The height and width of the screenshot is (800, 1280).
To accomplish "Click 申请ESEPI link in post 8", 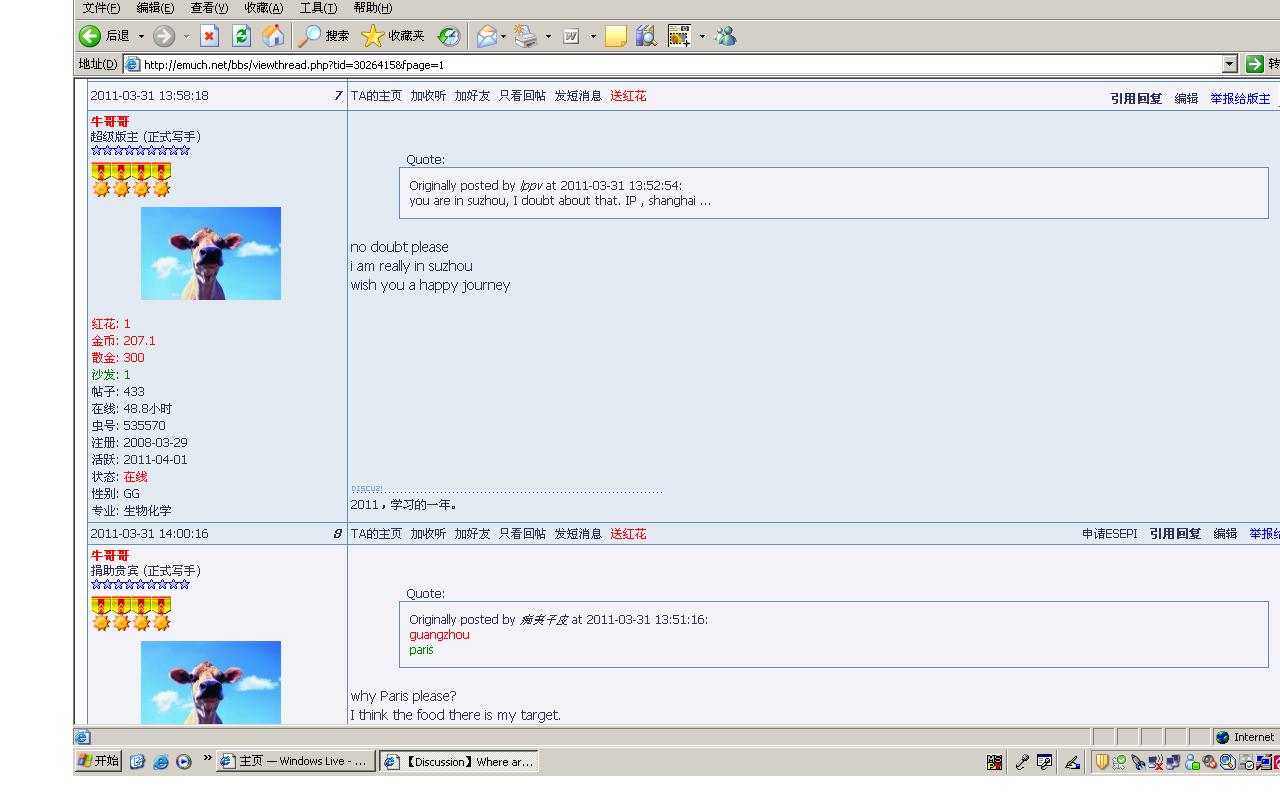I will [x=1110, y=534].
